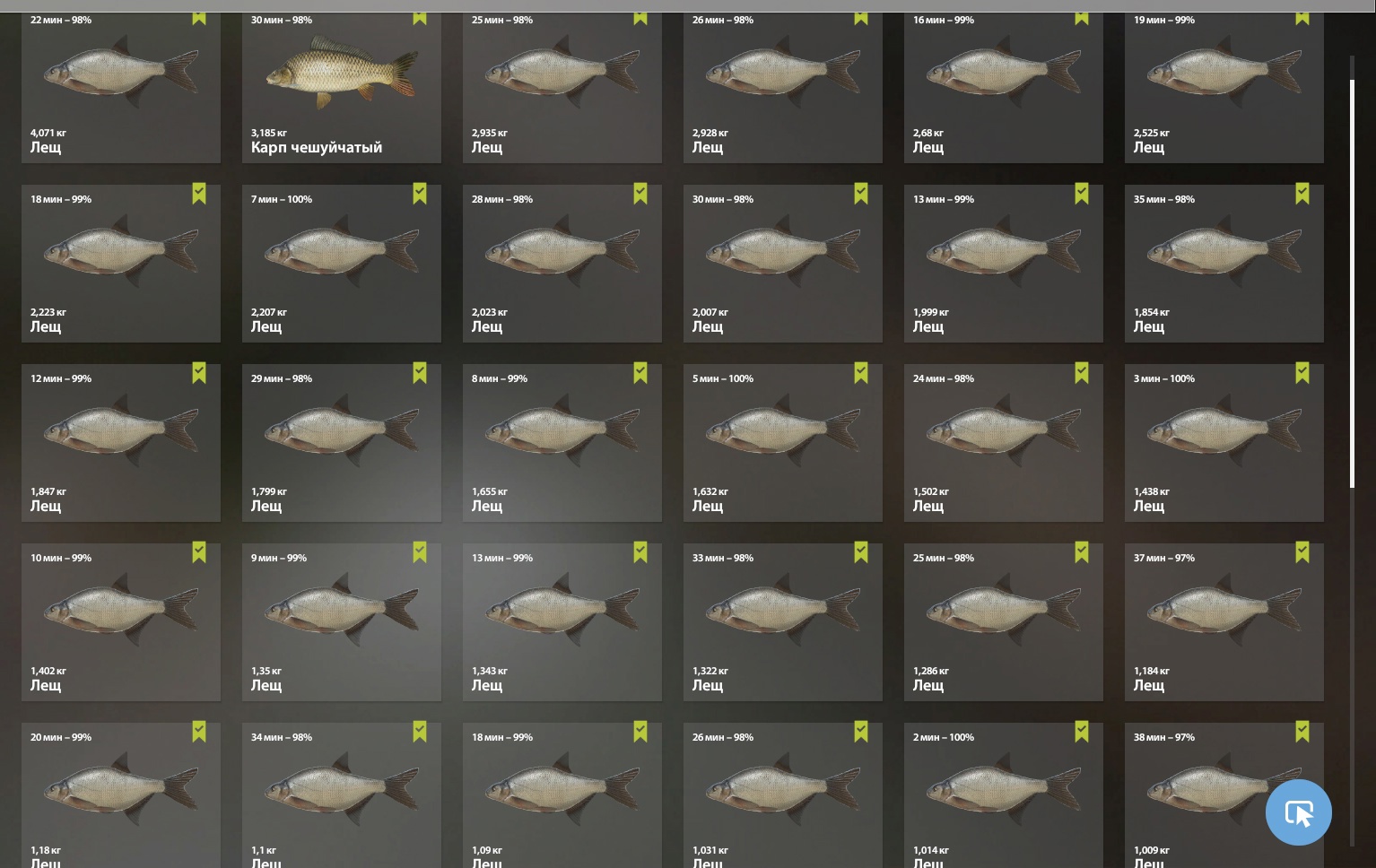Select the 1,502 кг Лещ fish image
Screen dimensions: 1376x868
click(x=1004, y=431)
